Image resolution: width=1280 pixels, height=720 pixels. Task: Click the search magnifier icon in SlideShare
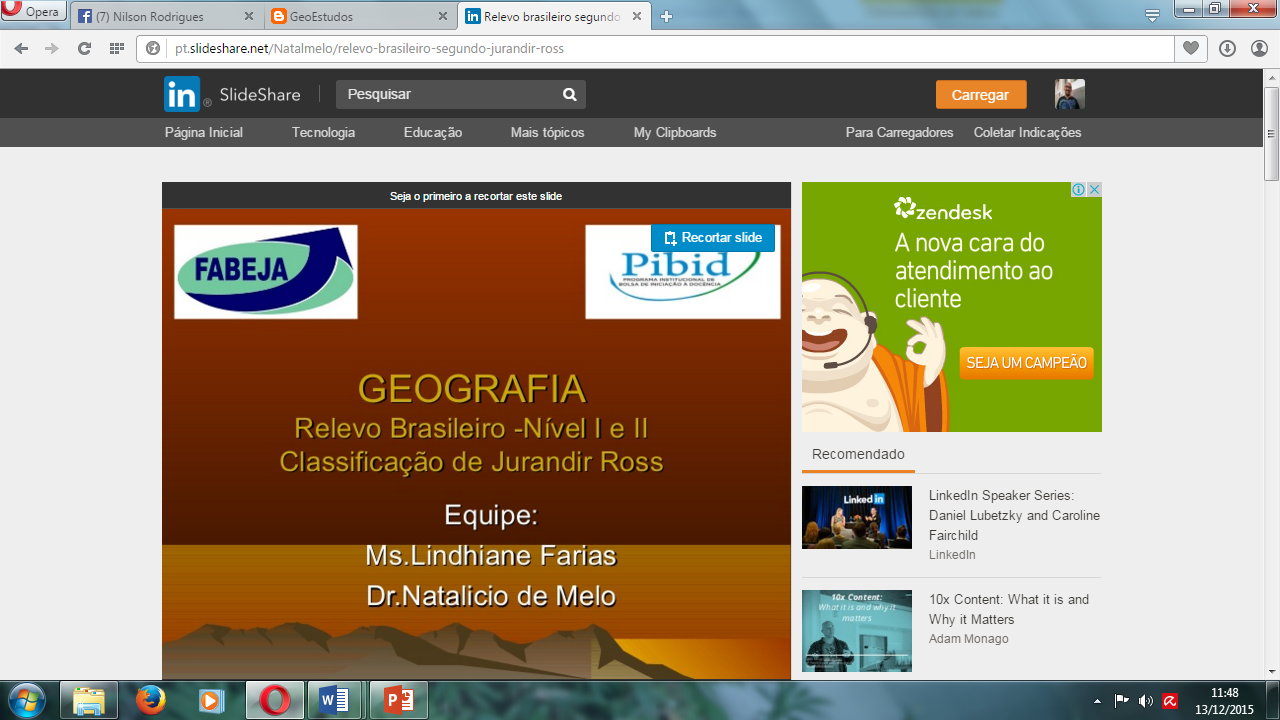[x=570, y=94]
